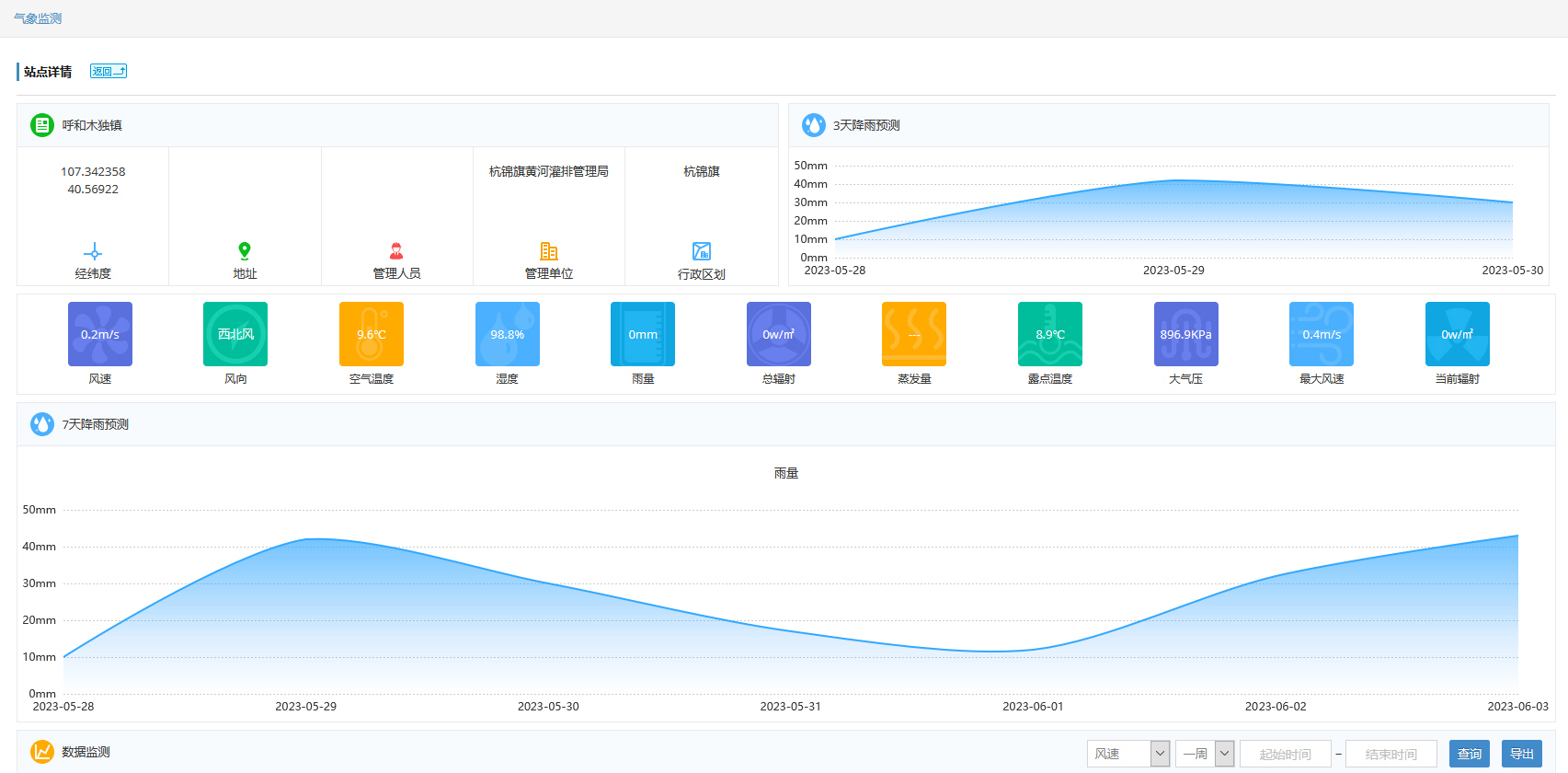Click the current radiation tile
The image size is (1568, 773).
(x=1457, y=334)
